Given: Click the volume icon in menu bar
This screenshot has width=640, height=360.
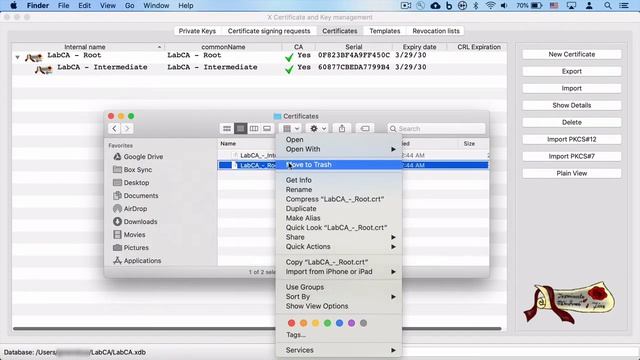Looking at the screenshot, I should 504,5.
